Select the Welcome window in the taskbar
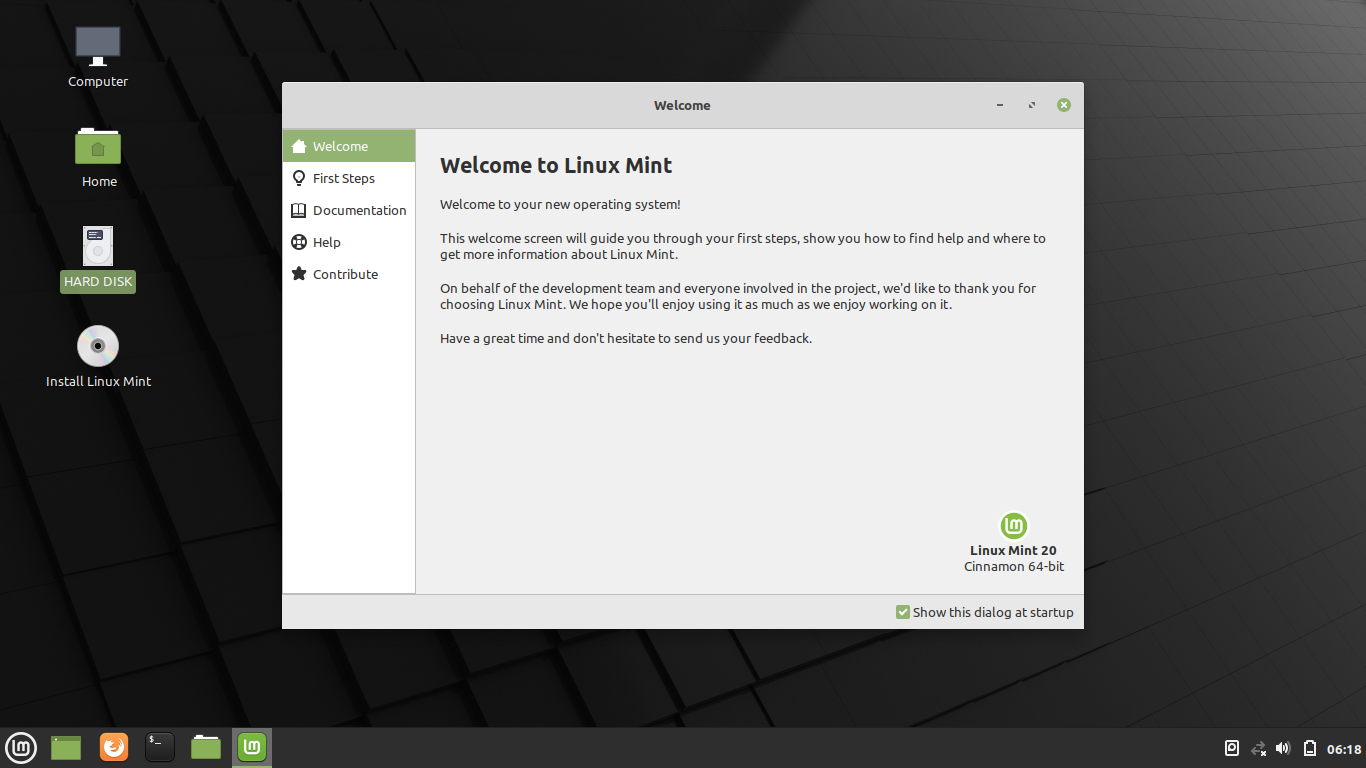 coord(251,747)
